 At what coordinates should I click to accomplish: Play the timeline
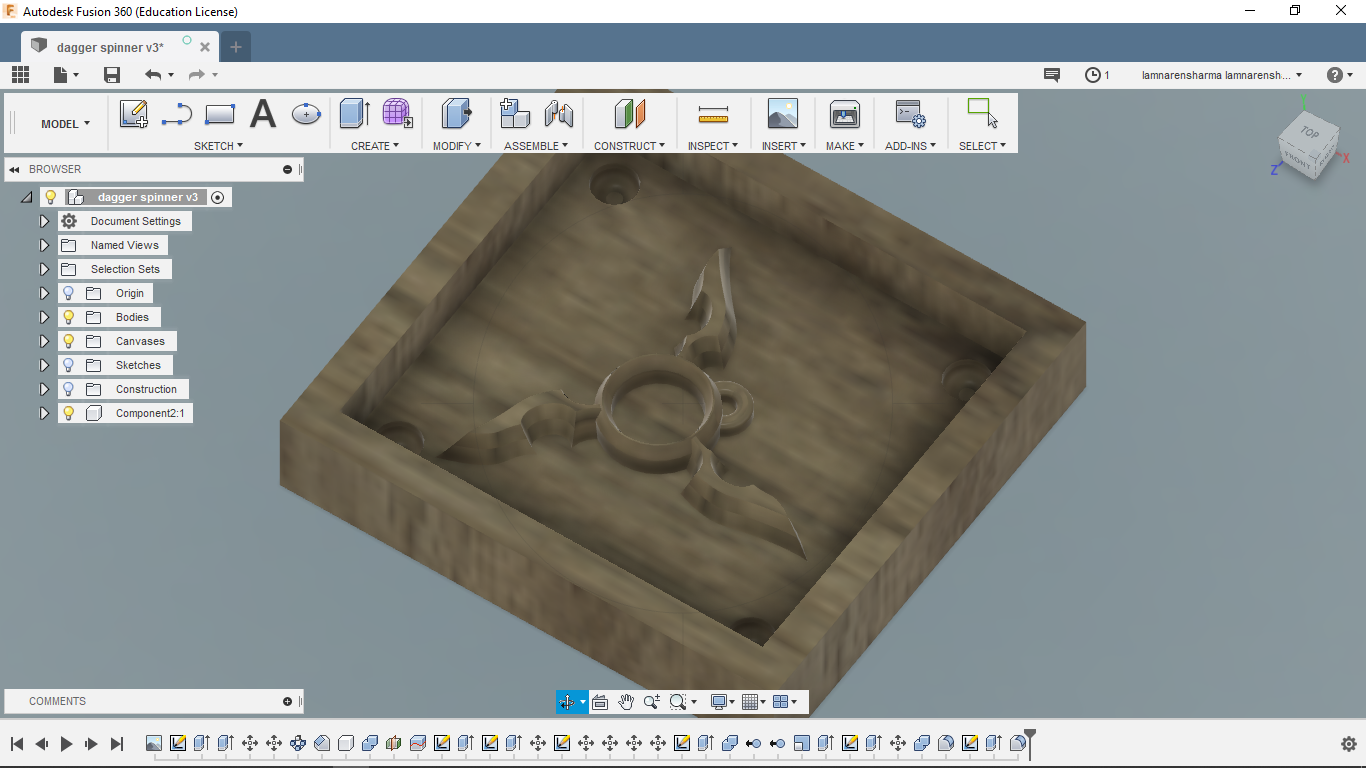pos(67,744)
